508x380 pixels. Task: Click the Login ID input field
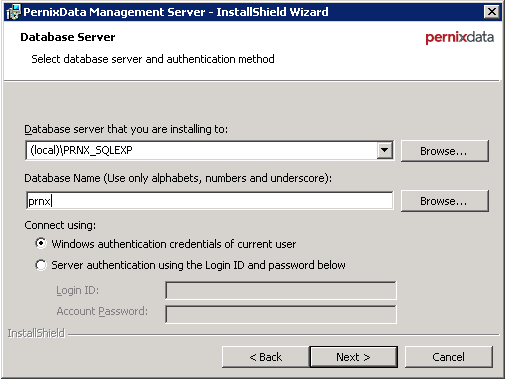(281, 291)
